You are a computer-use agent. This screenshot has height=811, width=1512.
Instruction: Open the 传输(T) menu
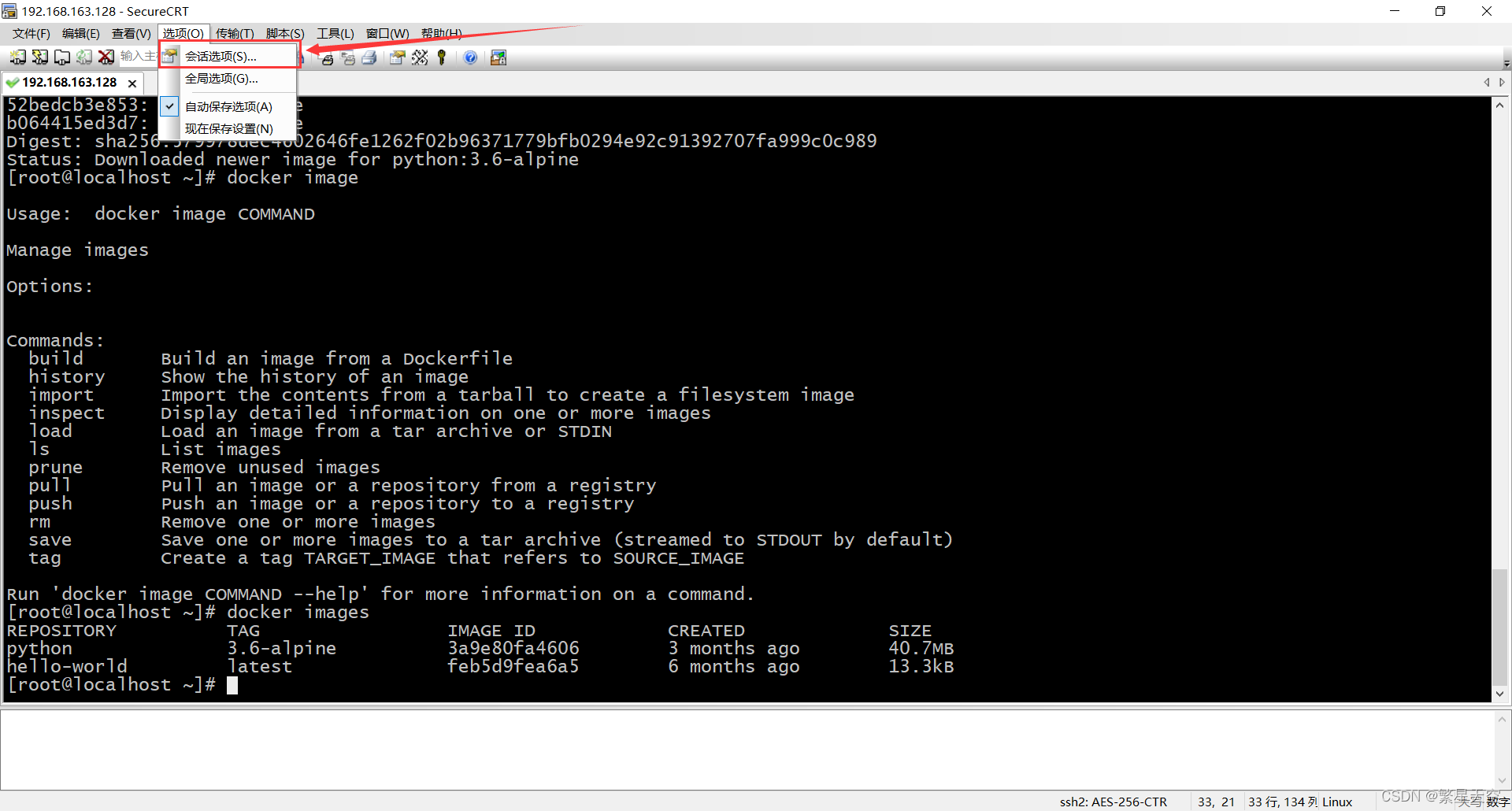(235, 33)
